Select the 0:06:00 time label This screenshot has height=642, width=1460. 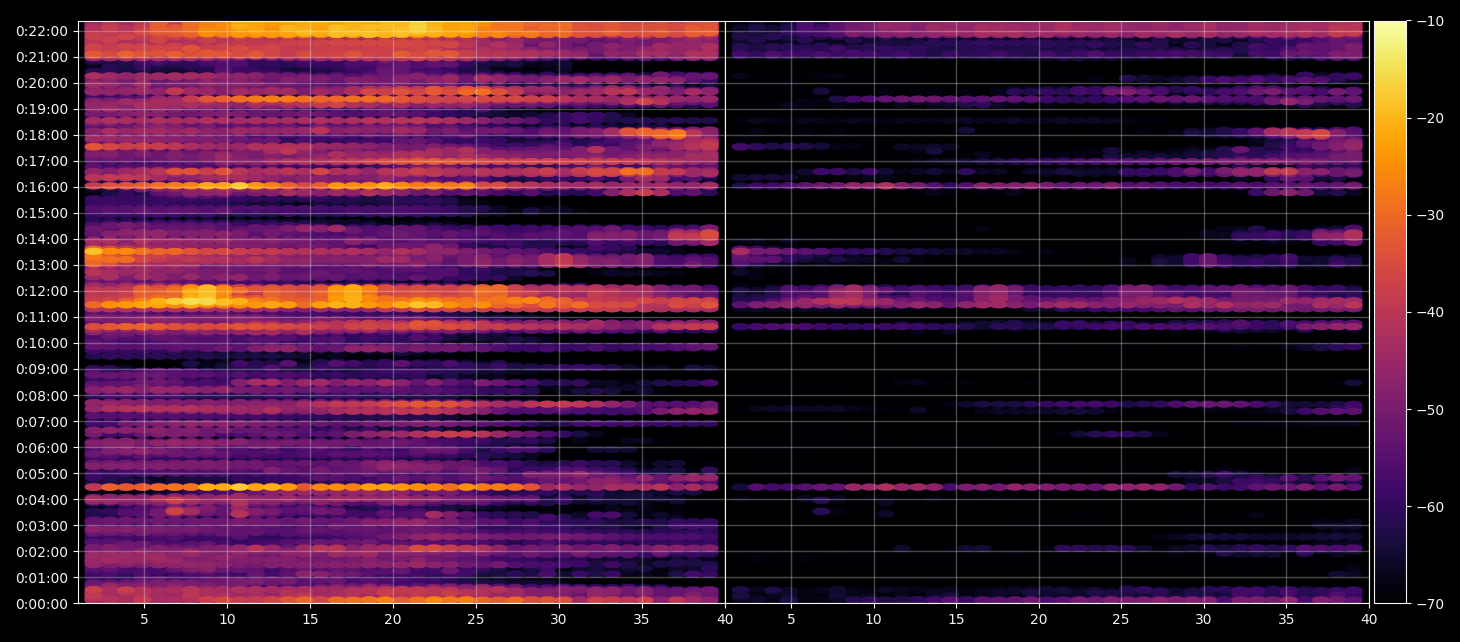pos(42,447)
